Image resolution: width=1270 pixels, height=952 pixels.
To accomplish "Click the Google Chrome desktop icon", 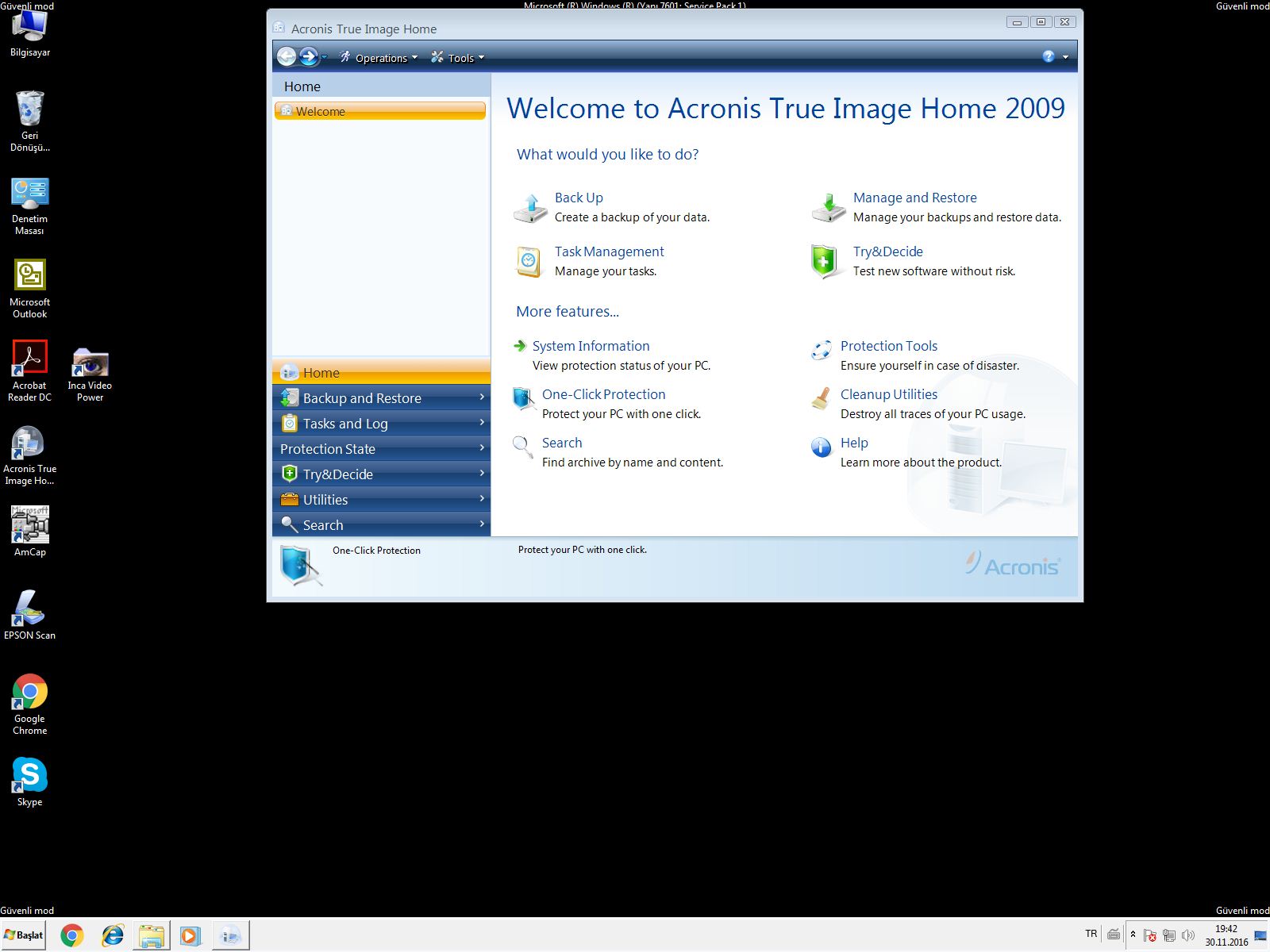I will point(30,704).
